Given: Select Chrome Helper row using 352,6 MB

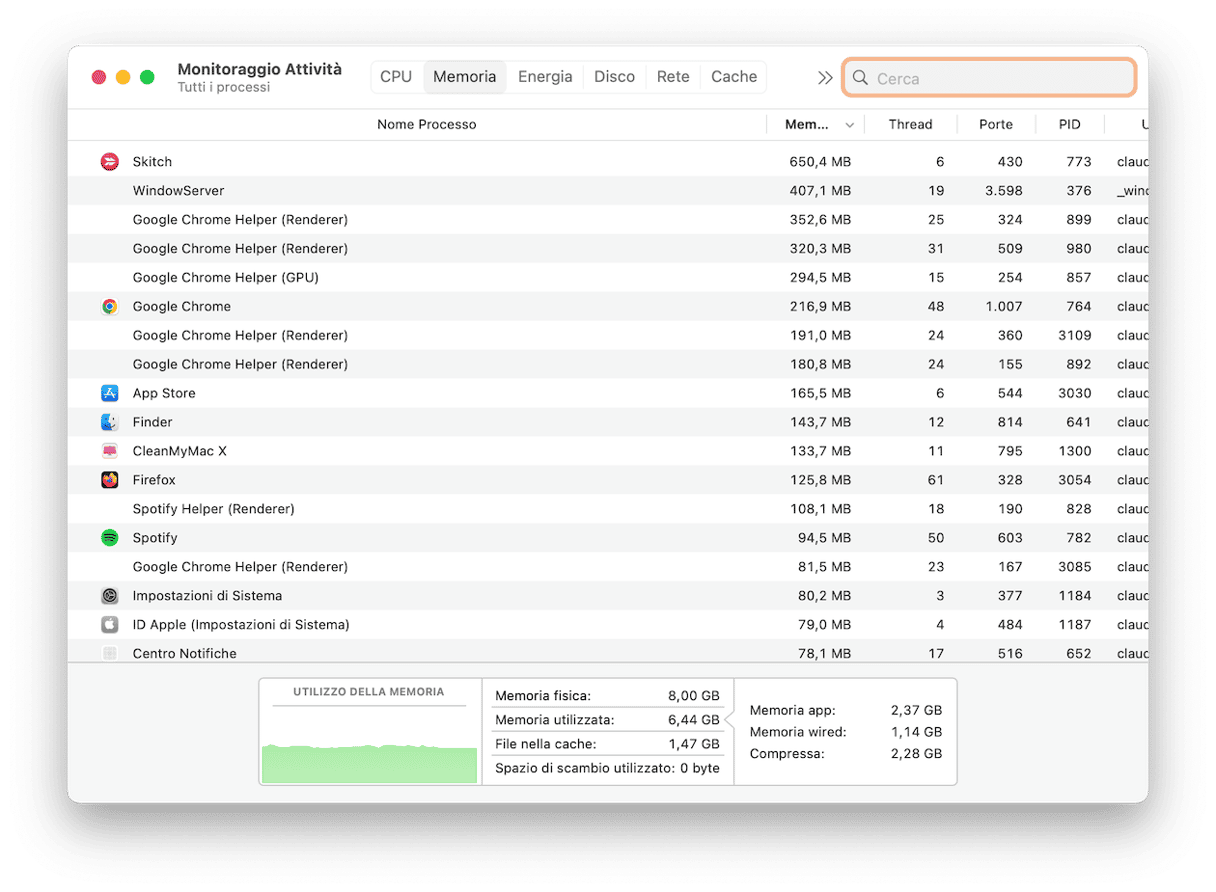Looking at the screenshot, I should coord(608,220).
